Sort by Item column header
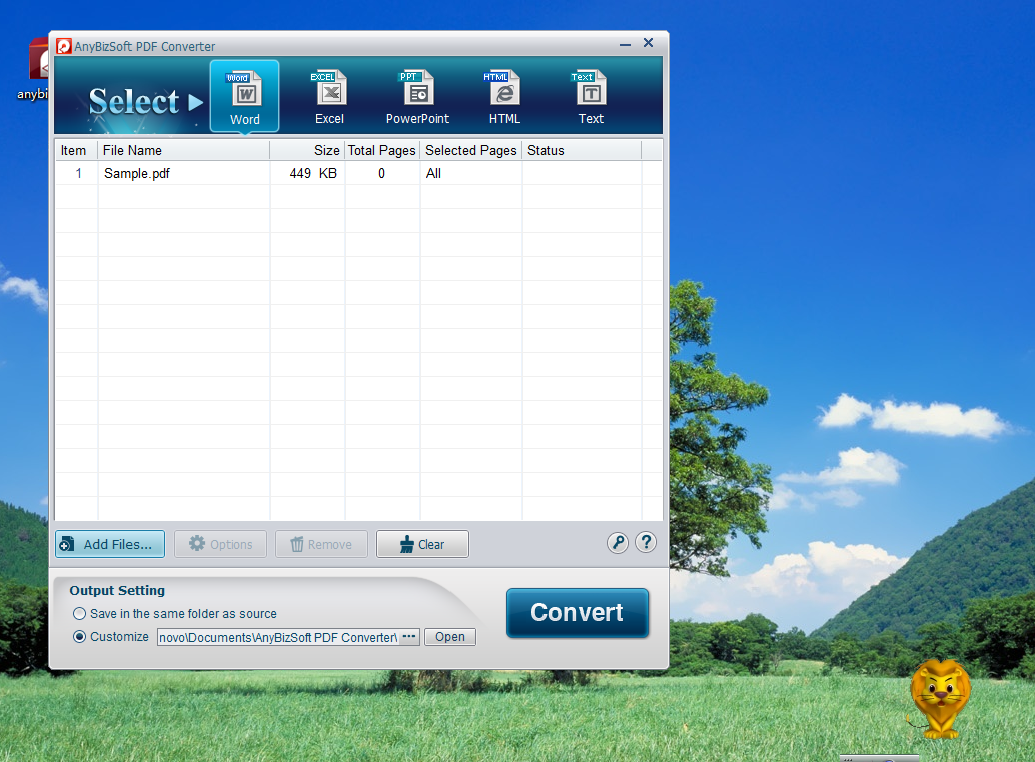The width and height of the screenshot is (1035, 762). coord(77,151)
